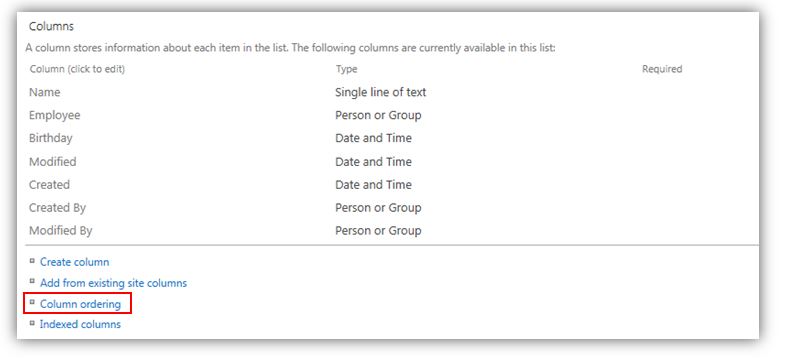Image resolution: width=793 pixels, height=362 pixels.
Task: Edit the Modified column
Action: tap(53, 162)
